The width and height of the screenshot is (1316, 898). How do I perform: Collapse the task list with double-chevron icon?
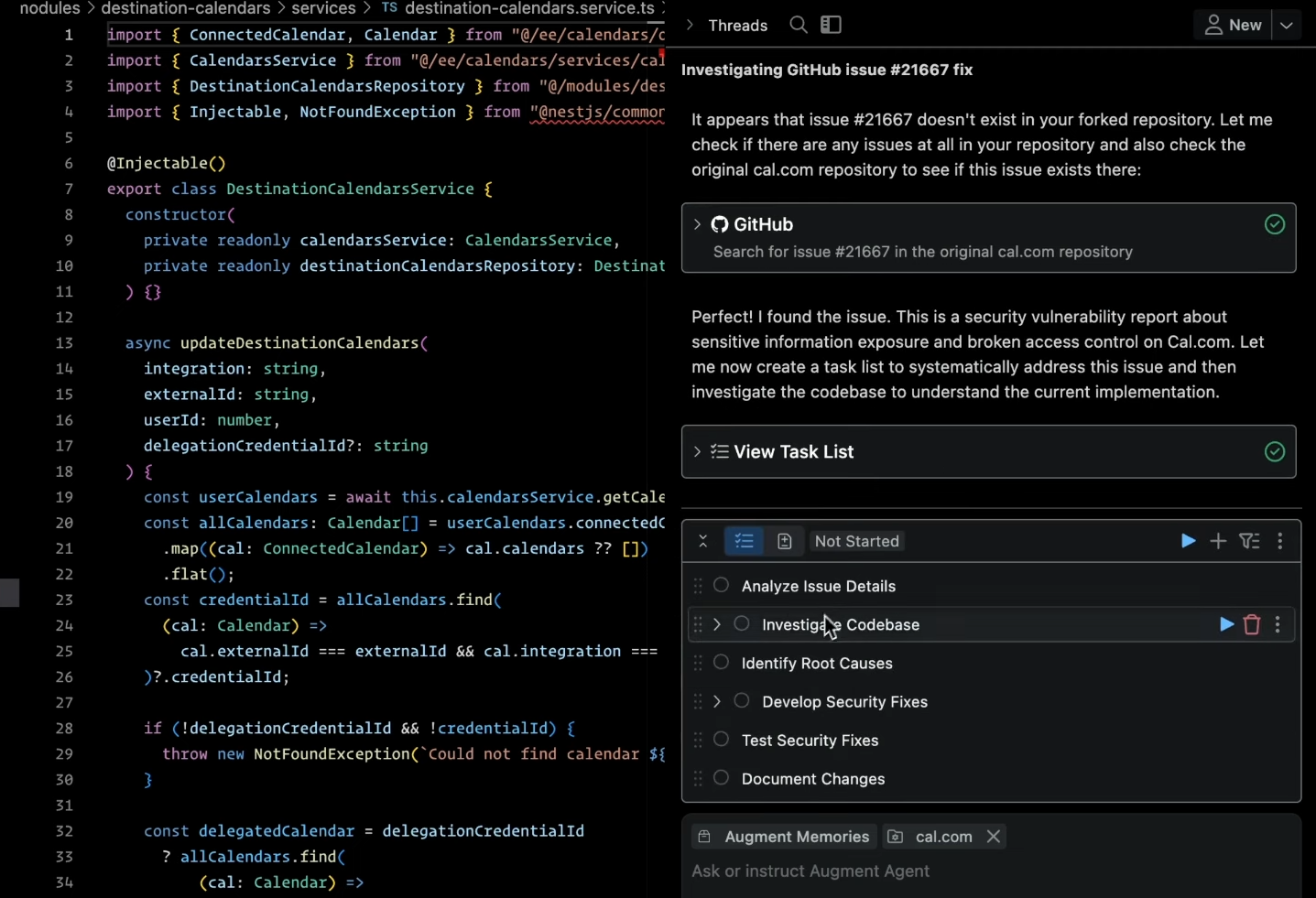[703, 541]
